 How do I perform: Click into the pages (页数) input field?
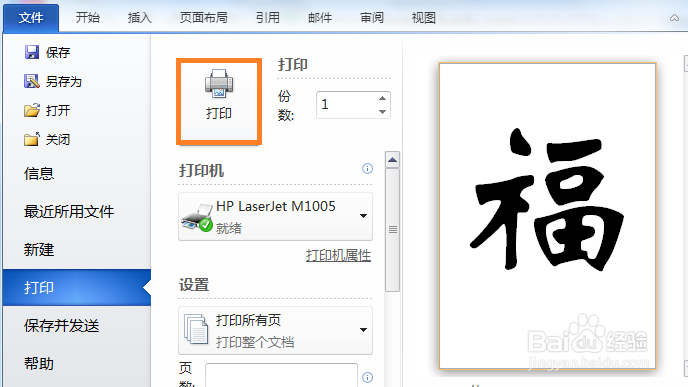[x=281, y=375]
